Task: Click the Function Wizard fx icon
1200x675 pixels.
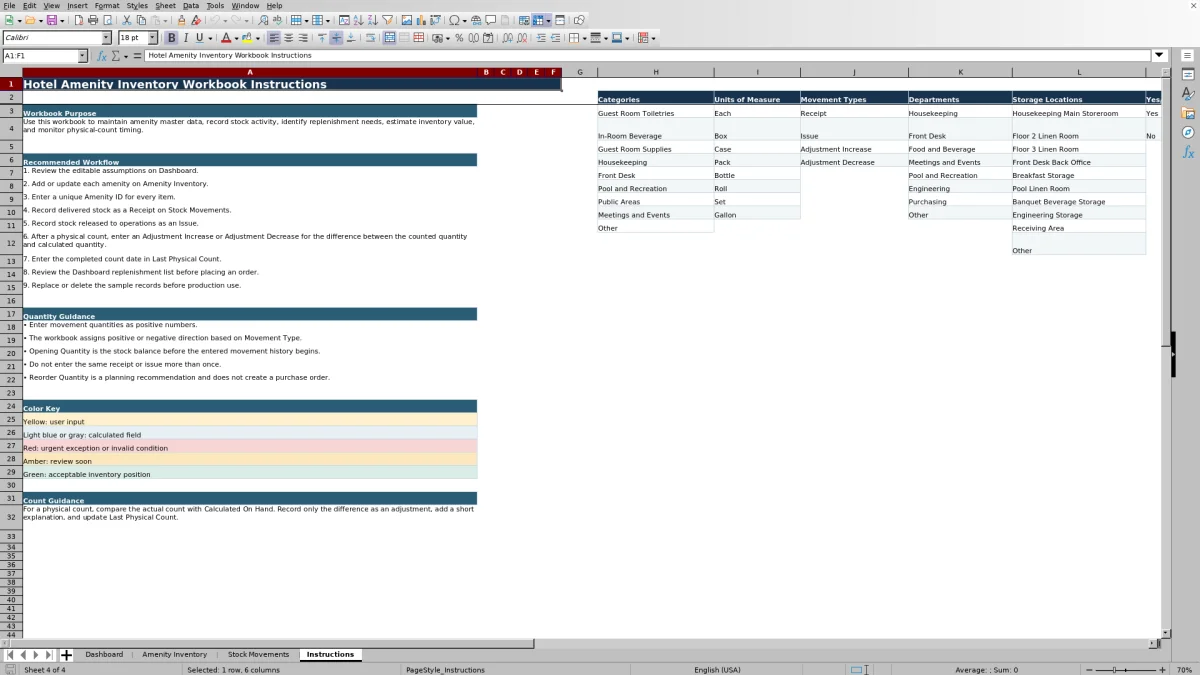Action: [102, 56]
